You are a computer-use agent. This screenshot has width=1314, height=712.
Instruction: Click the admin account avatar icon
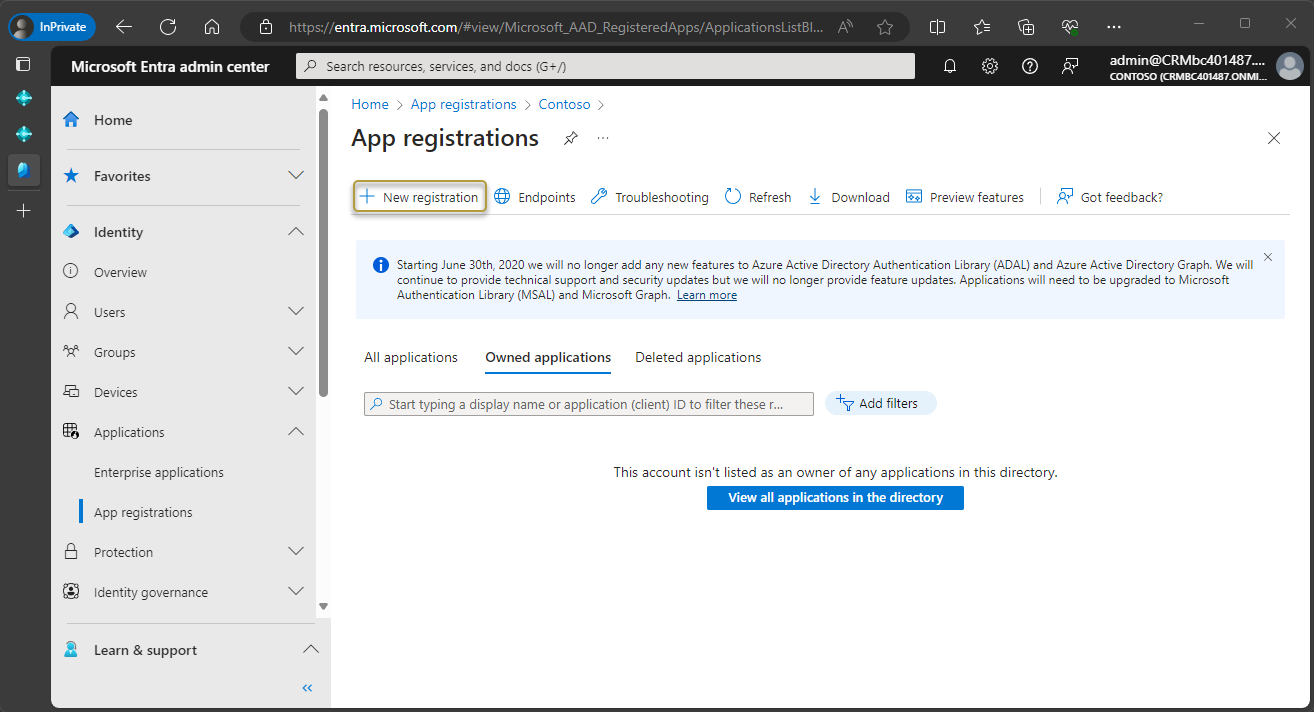pyautogui.click(x=1289, y=66)
